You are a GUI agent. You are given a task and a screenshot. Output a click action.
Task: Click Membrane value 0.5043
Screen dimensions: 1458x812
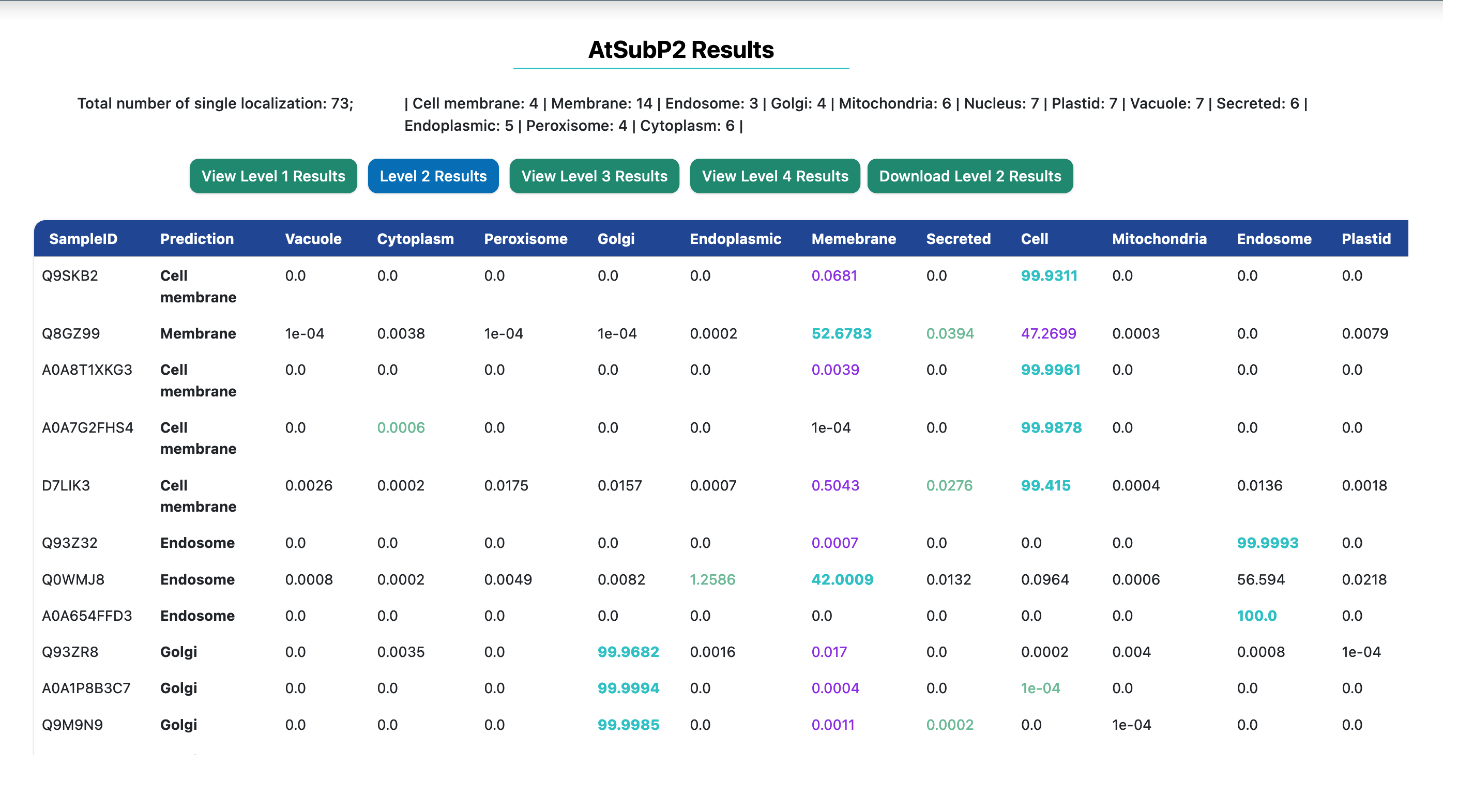point(835,485)
